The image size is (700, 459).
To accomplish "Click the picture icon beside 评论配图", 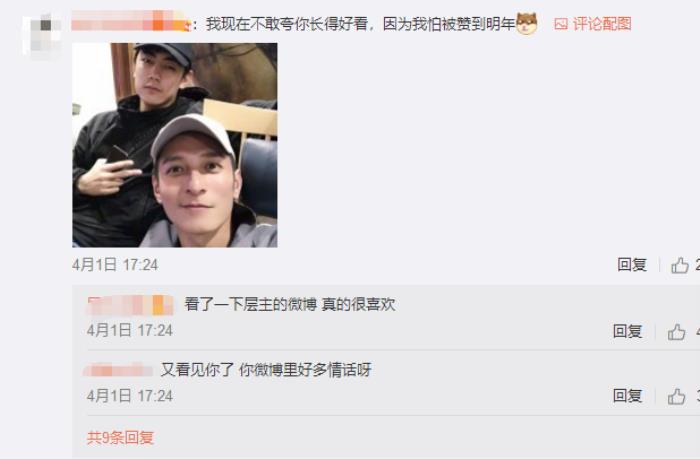I will 561,24.
